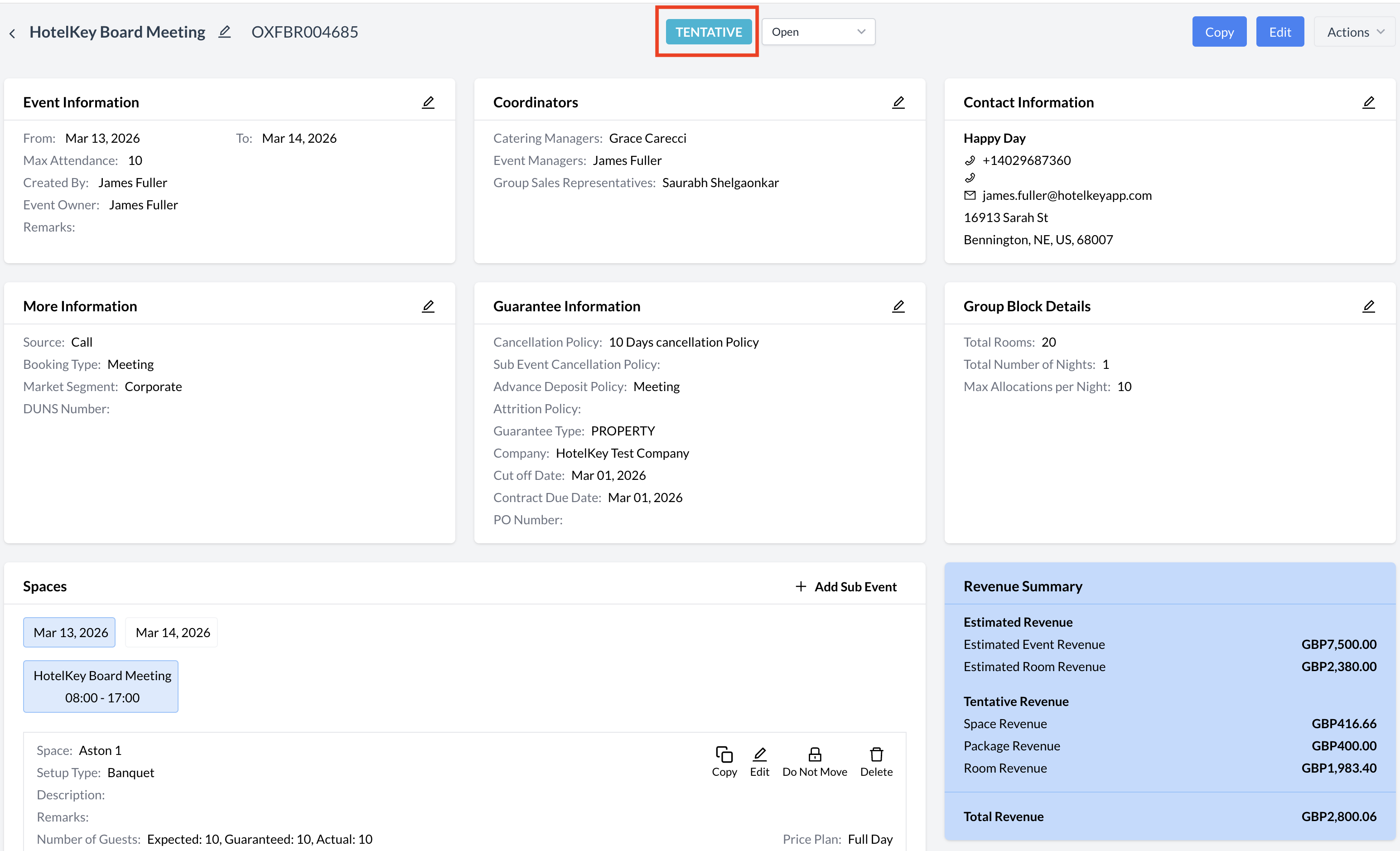Edit the Guarantee Information card
This screenshot has height=851, width=1400.
(898, 306)
